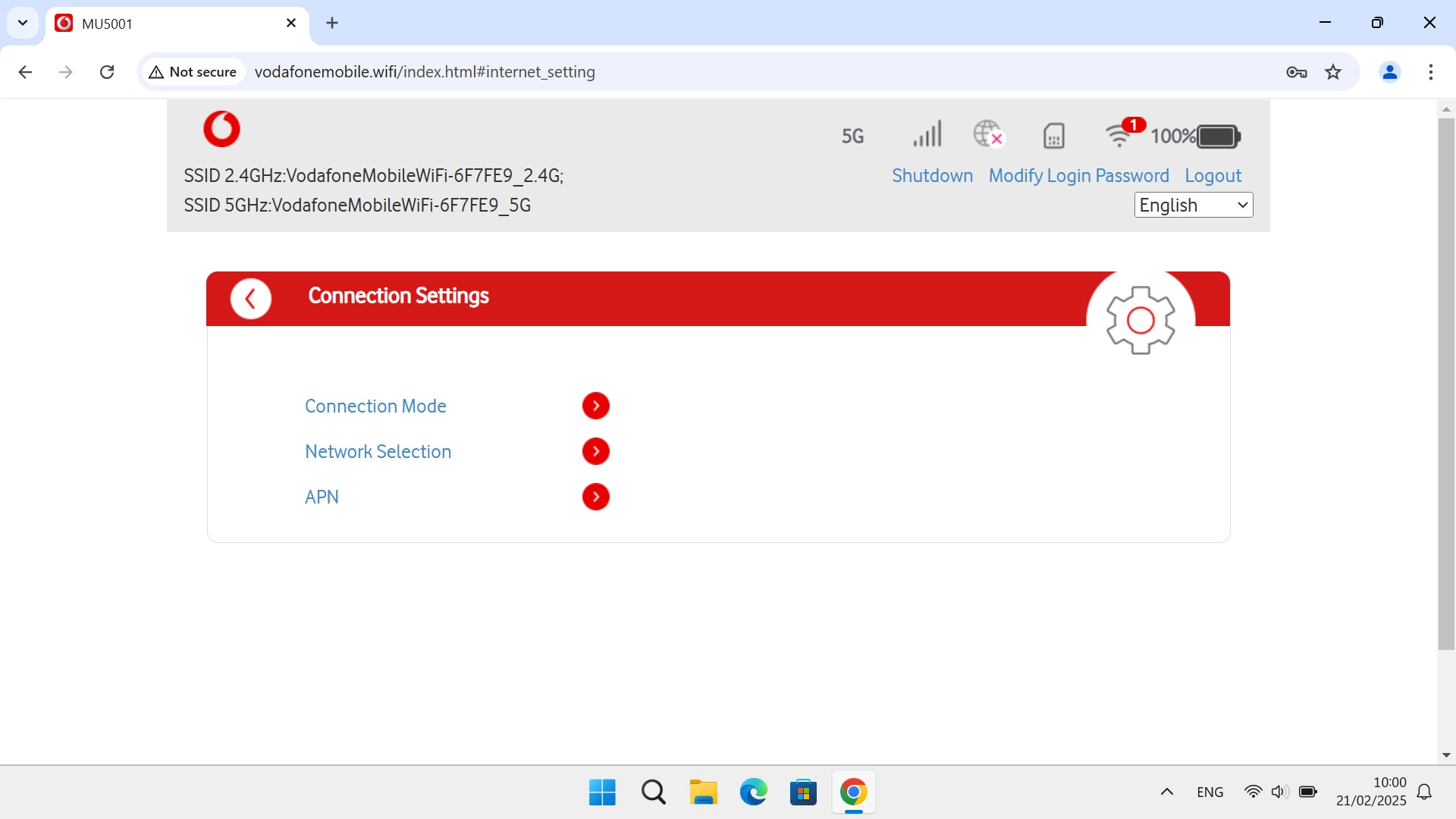This screenshot has height=819, width=1456.
Task: Open the language dropdown set to English
Action: (1193, 205)
